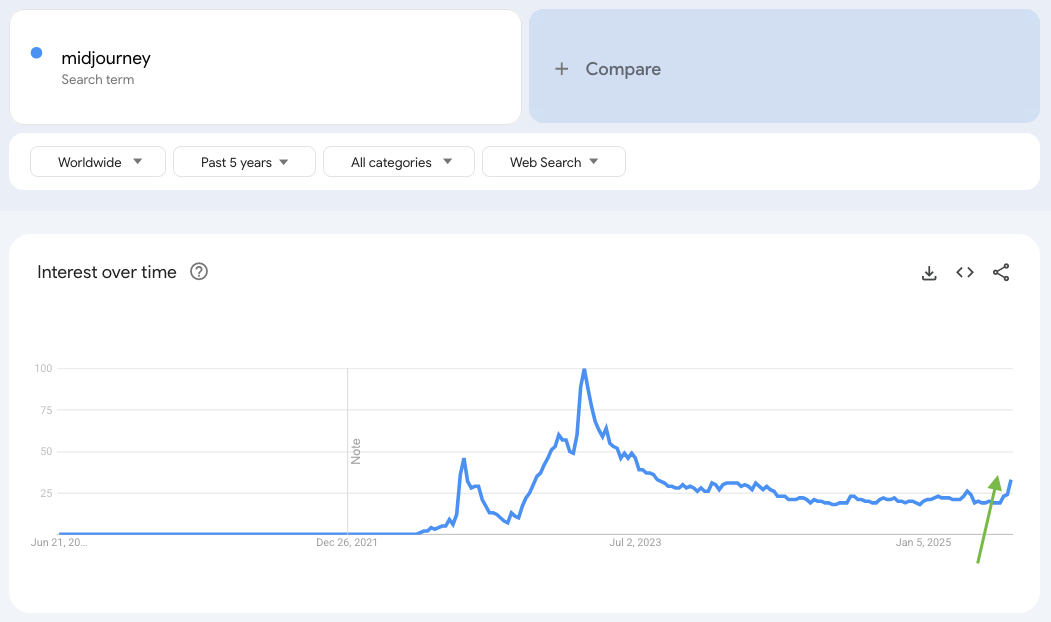Click the Jul 2, 2023 axis label
1051x622 pixels.
(635, 542)
